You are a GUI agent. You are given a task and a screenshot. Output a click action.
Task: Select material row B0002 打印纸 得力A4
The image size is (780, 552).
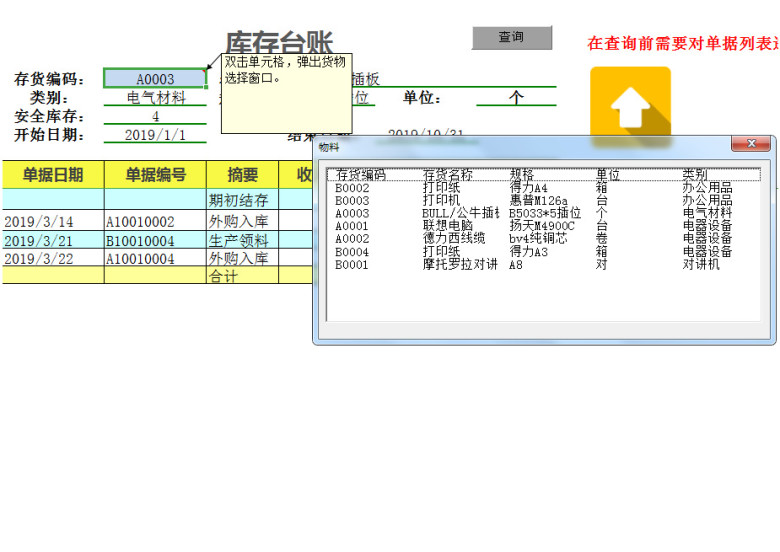pyautogui.click(x=543, y=187)
